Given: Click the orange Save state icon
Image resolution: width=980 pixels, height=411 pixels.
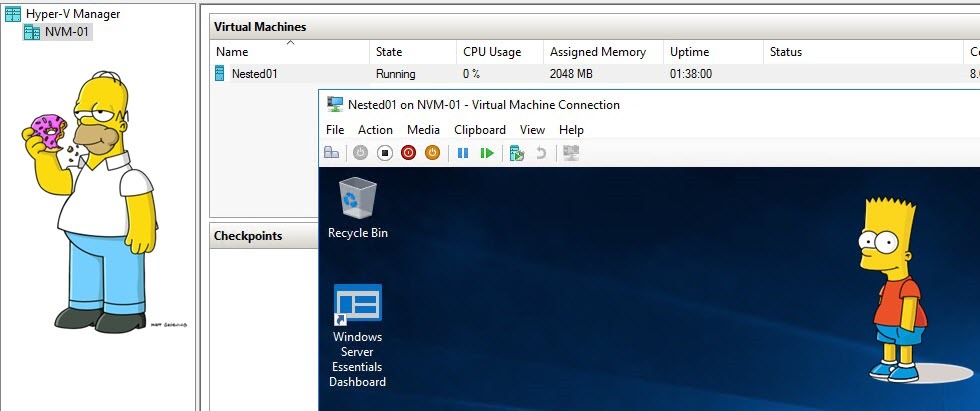Looking at the screenshot, I should click(x=432, y=153).
